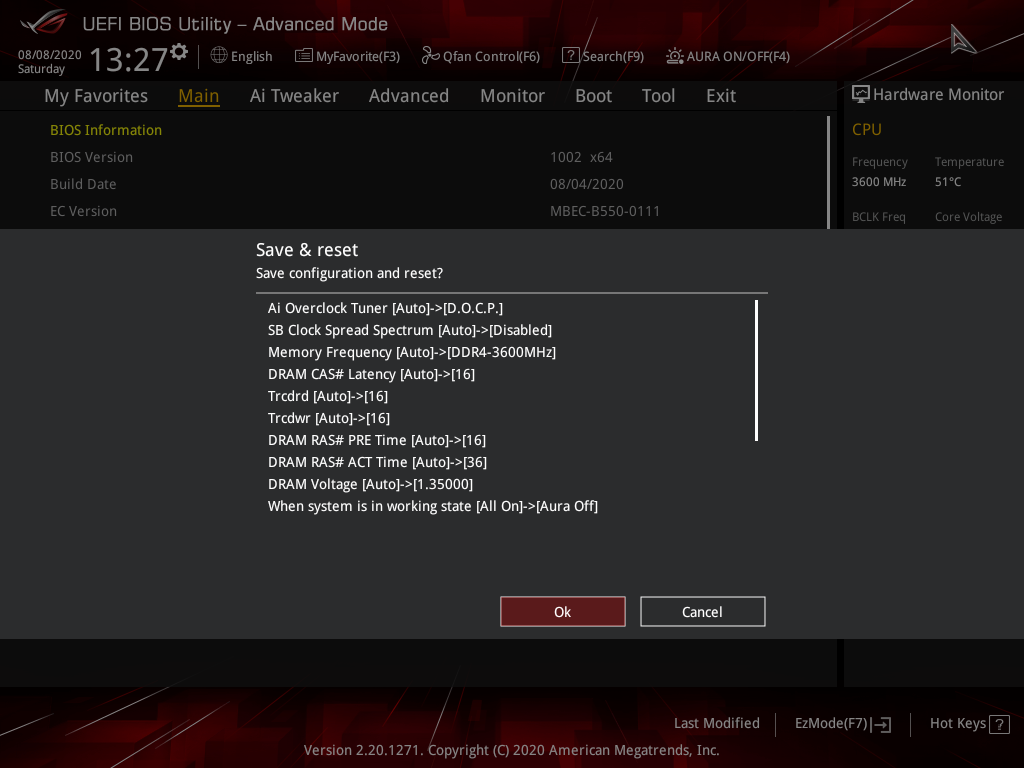Image resolution: width=1024 pixels, height=768 pixels.
Task: Click DRAM RAS# ACT Time line
Action: coord(377,462)
